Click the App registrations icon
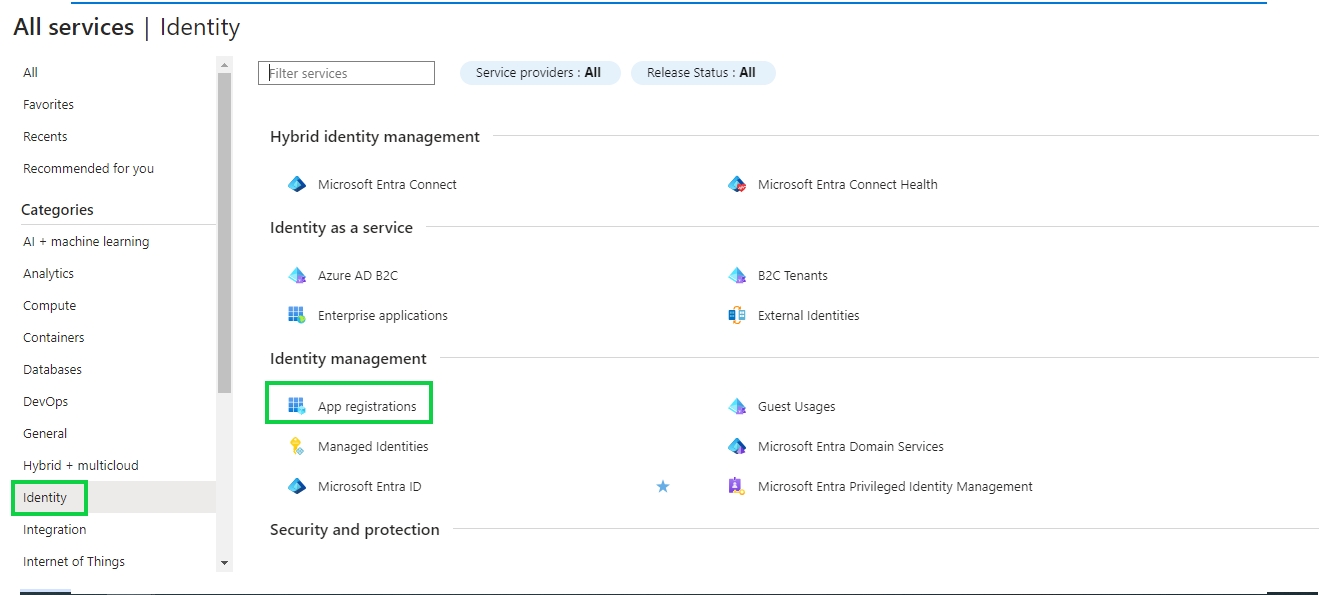This screenshot has width=1339, height=595. click(296, 406)
